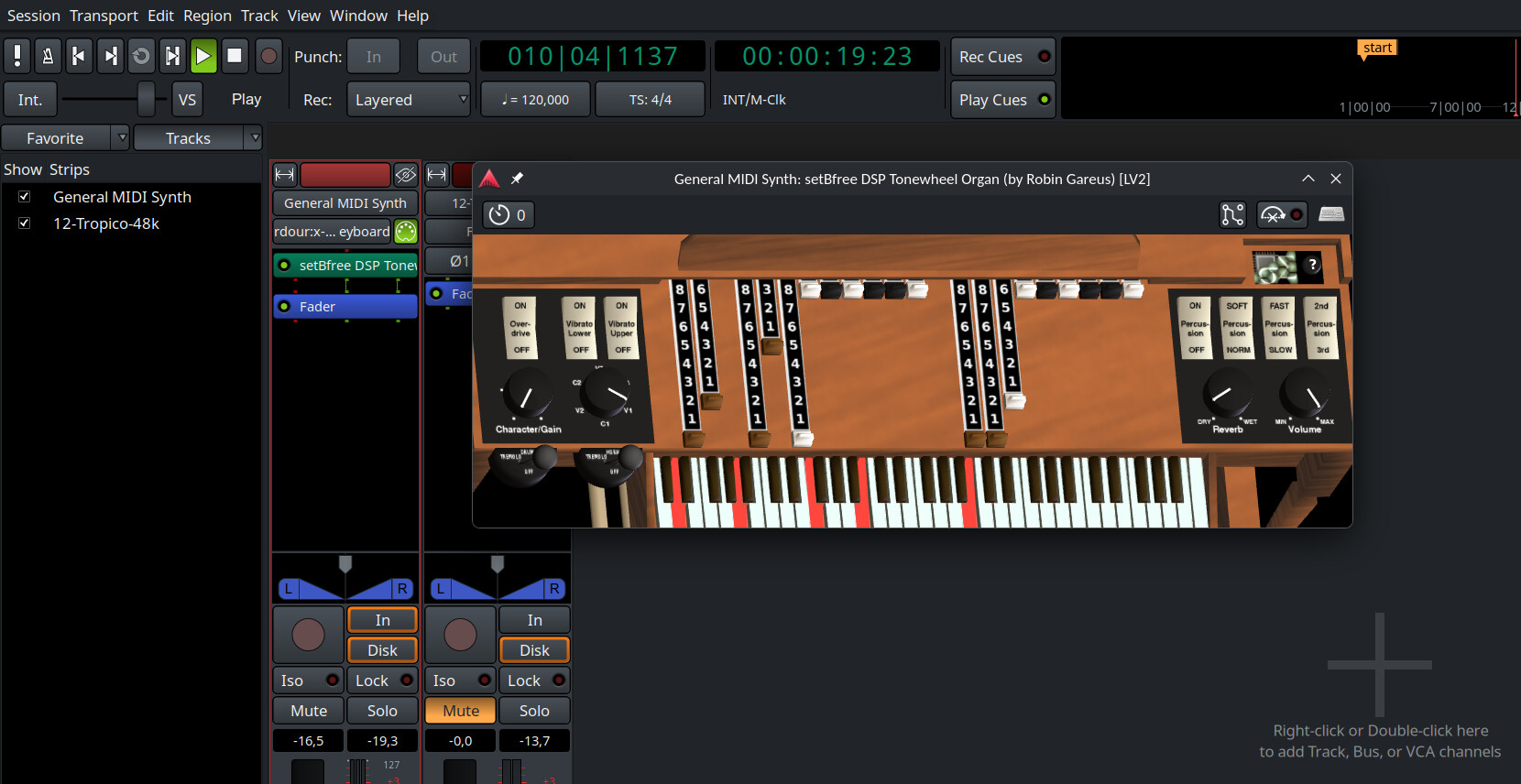Uncheck General MIDI Synth strip visibility
The height and width of the screenshot is (784, 1521).
tap(25, 197)
